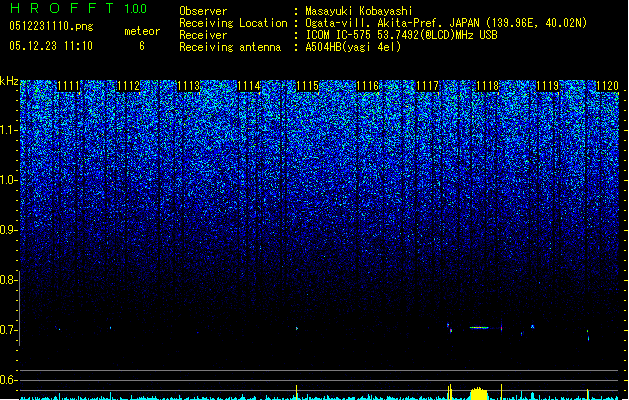629x400 pixels.
Task: Click the filename 0512231110.png
Action: click(51, 26)
